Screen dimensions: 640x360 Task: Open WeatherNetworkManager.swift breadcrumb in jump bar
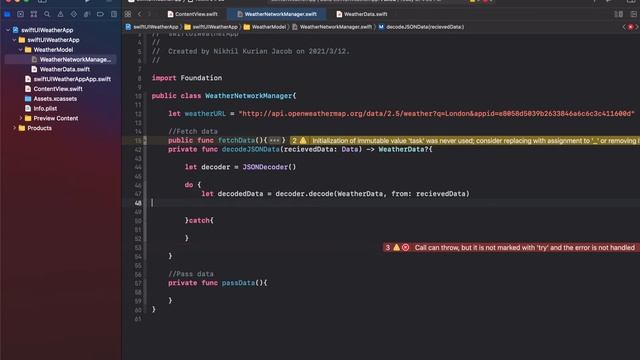[x=332, y=27]
